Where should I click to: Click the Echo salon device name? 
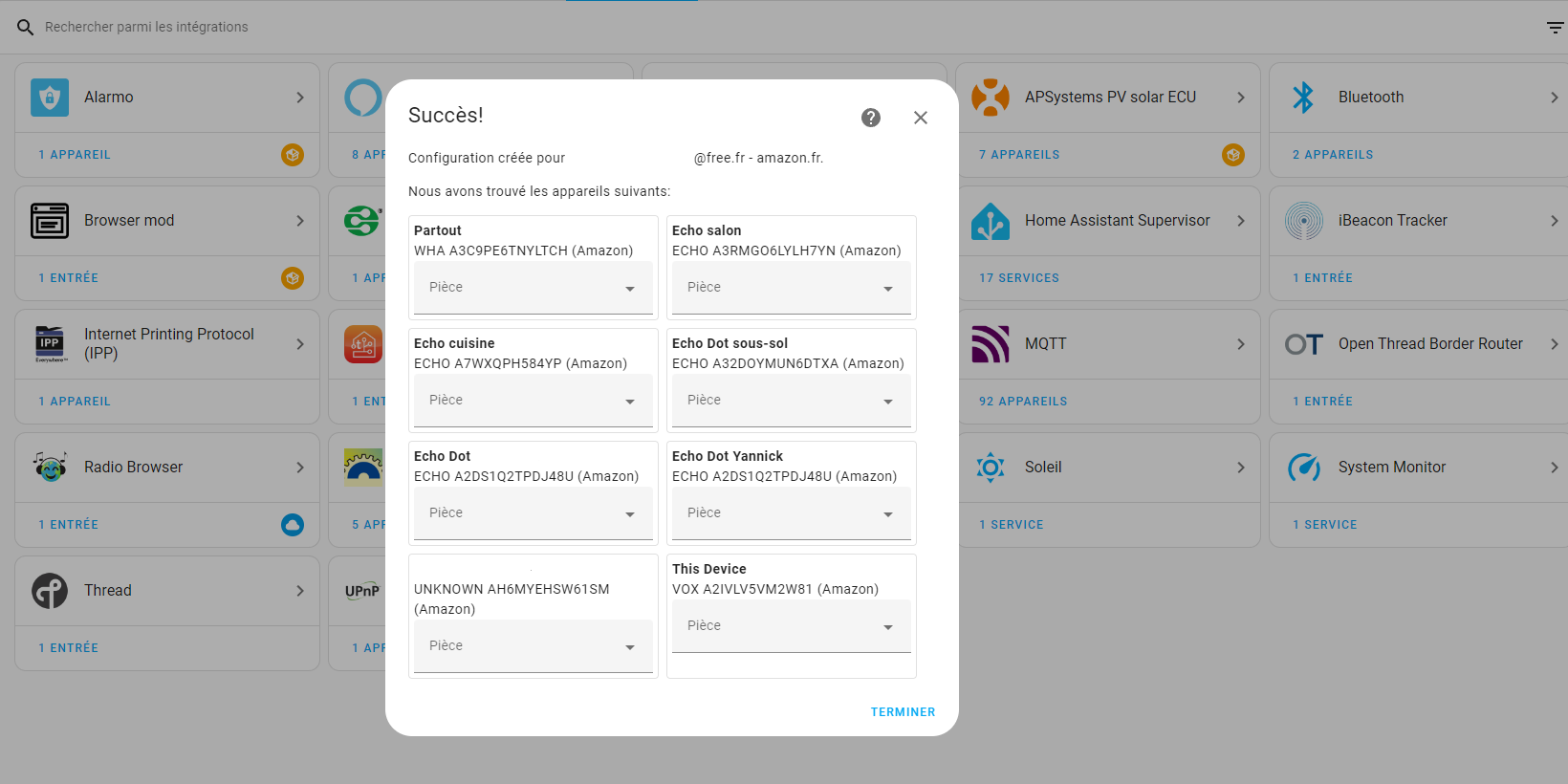click(707, 230)
